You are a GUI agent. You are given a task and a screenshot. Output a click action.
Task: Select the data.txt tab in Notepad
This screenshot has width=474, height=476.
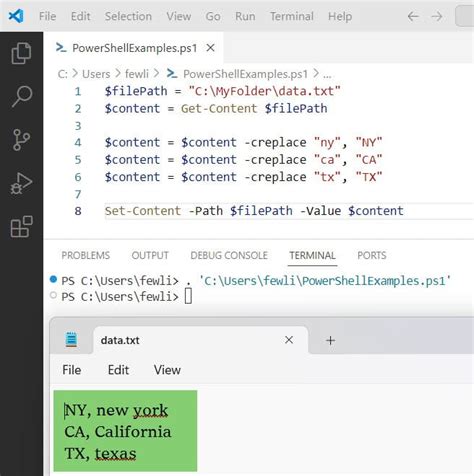click(x=200, y=340)
